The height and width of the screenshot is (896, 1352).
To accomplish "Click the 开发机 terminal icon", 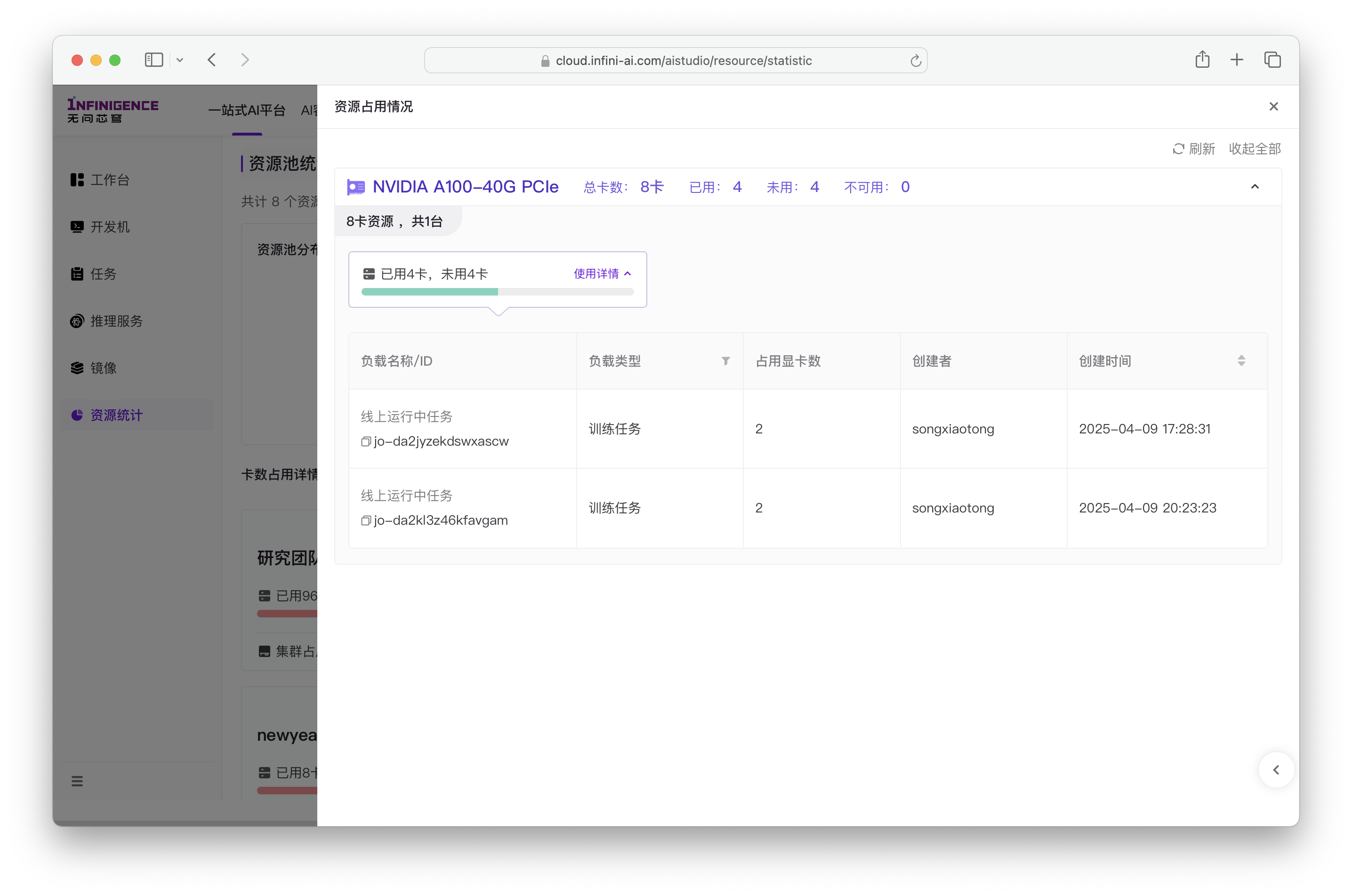I will (77, 227).
